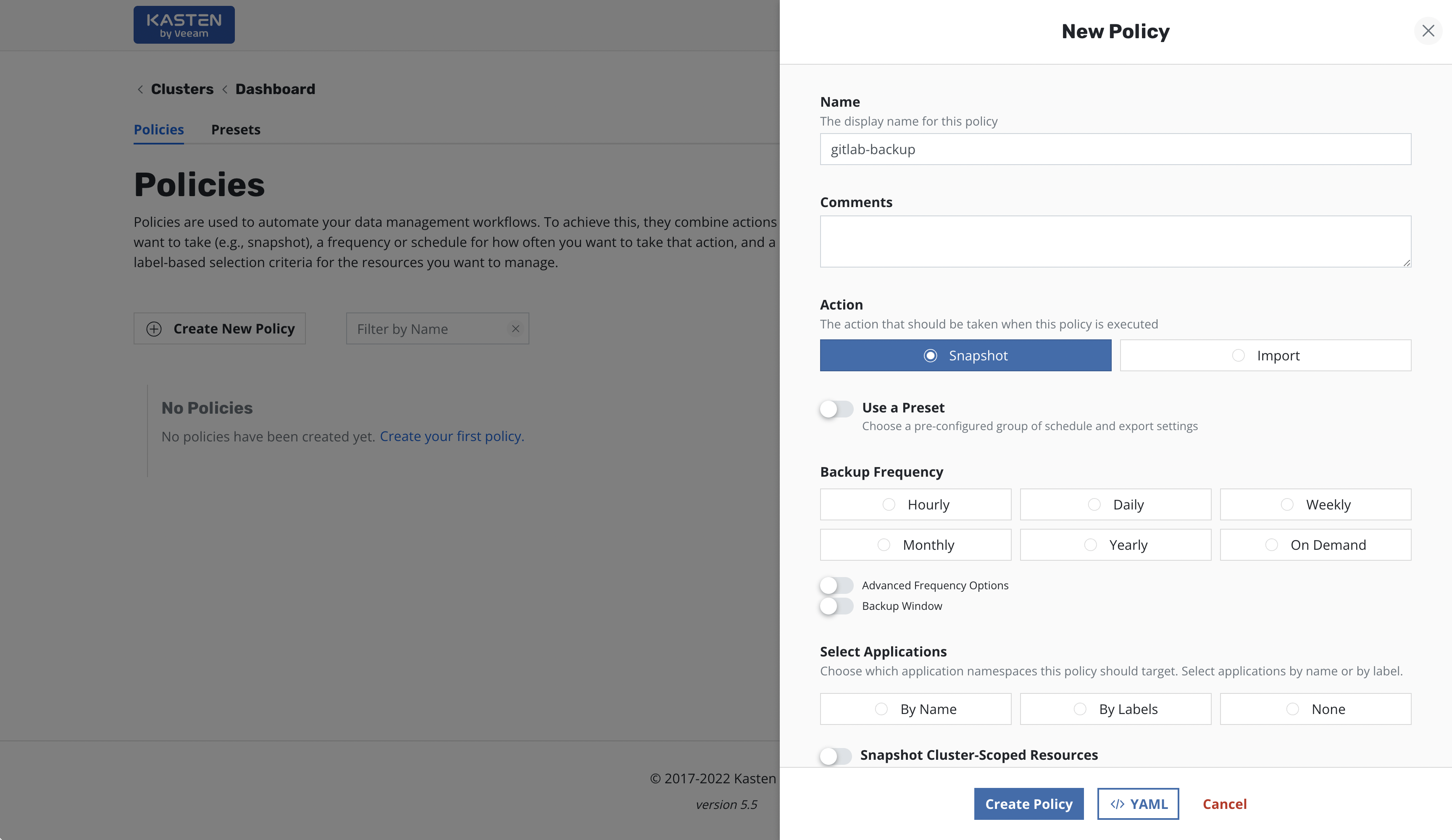1452x840 pixels.
Task: Turn on Advanced Frequency Options
Action: 836,585
